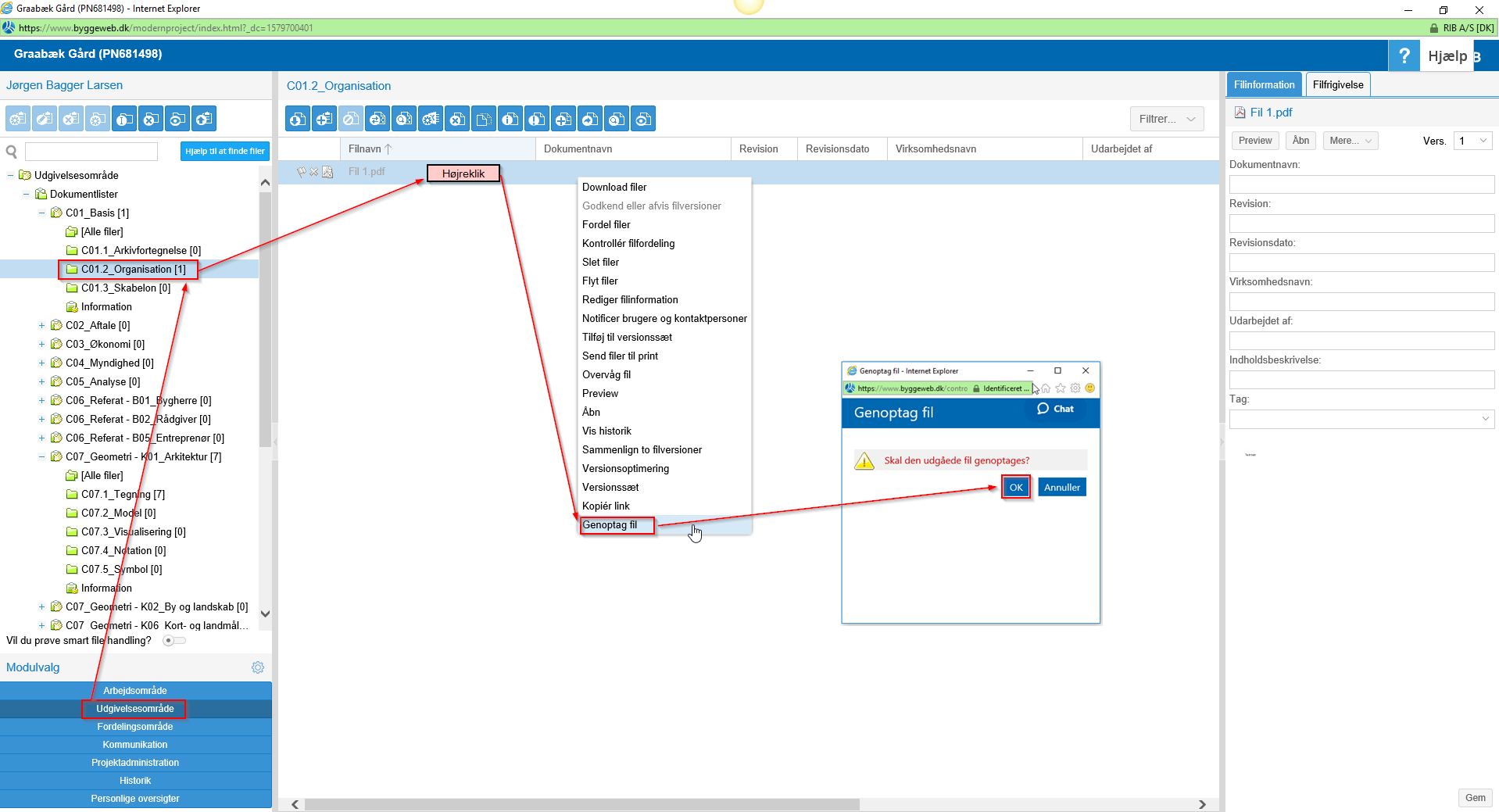Click the Dokumentnavn input field

pyautogui.click(x=1361, y=184)
